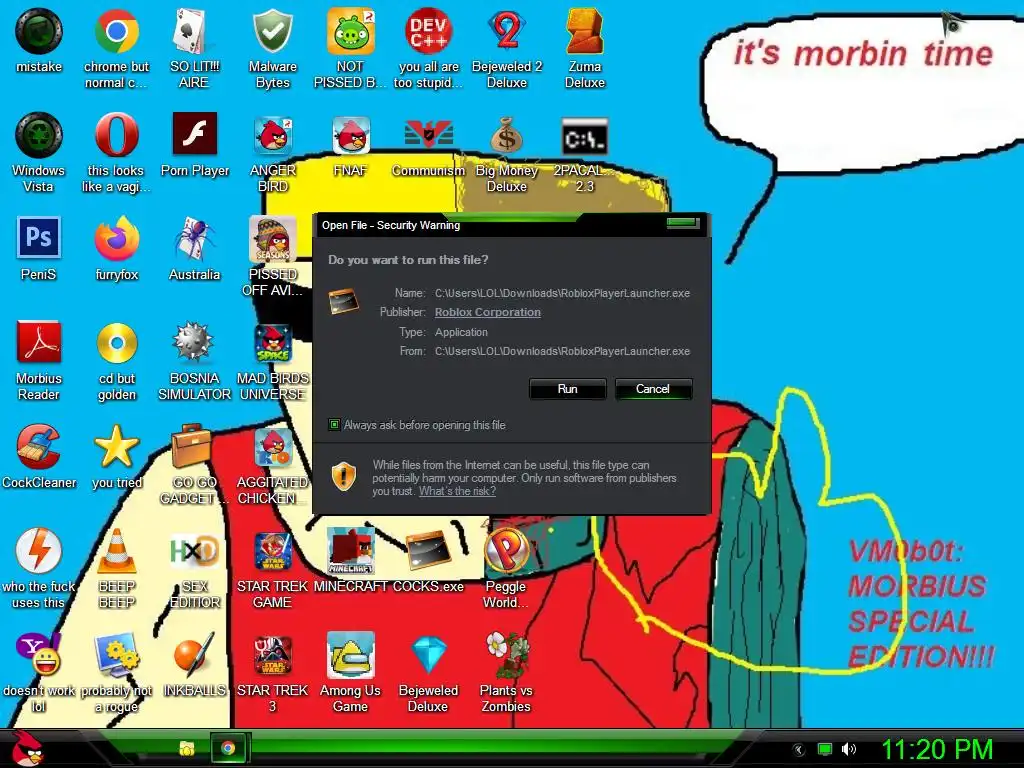This screenshot has width=1024, height=768.
Task: Click Cancel in the Security Warning dialog
Action: 653,389
